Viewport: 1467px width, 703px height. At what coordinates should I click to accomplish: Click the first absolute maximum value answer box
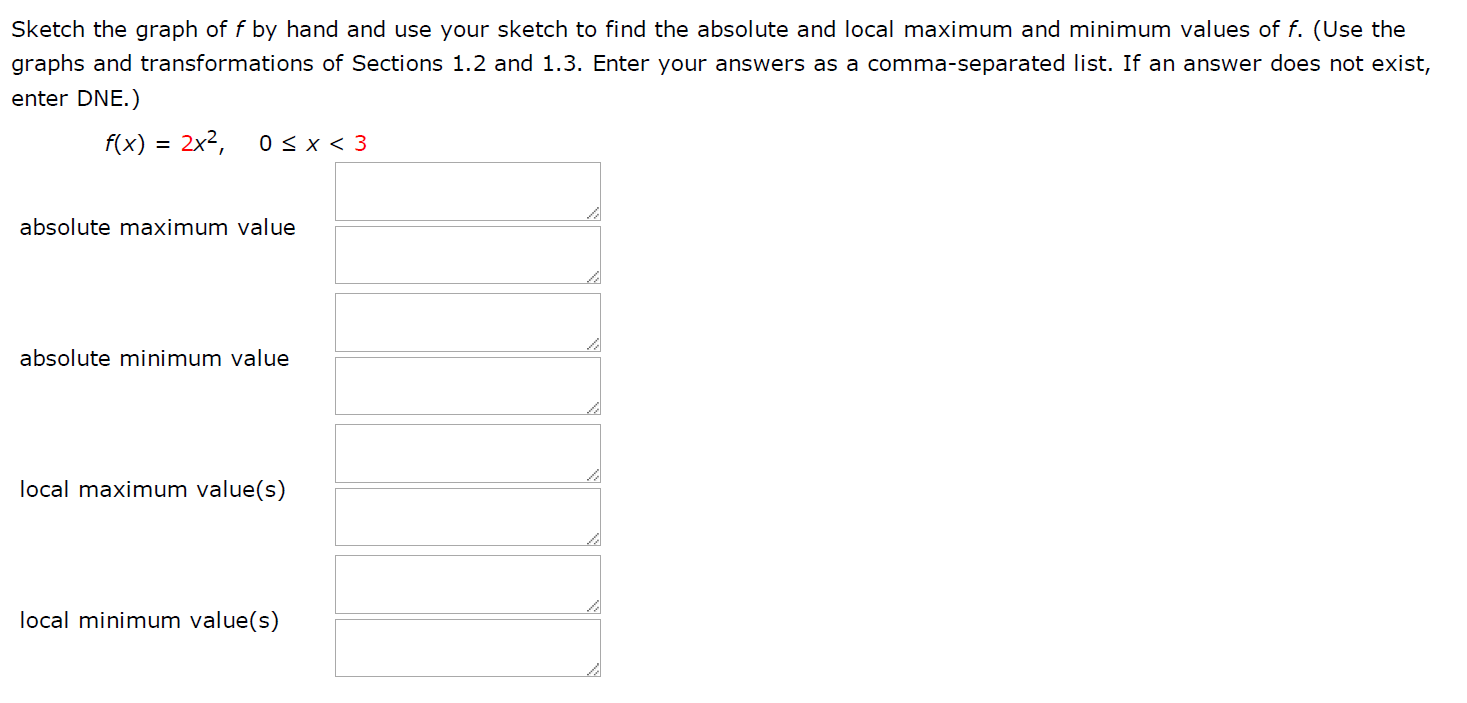(x=467, y=189)
